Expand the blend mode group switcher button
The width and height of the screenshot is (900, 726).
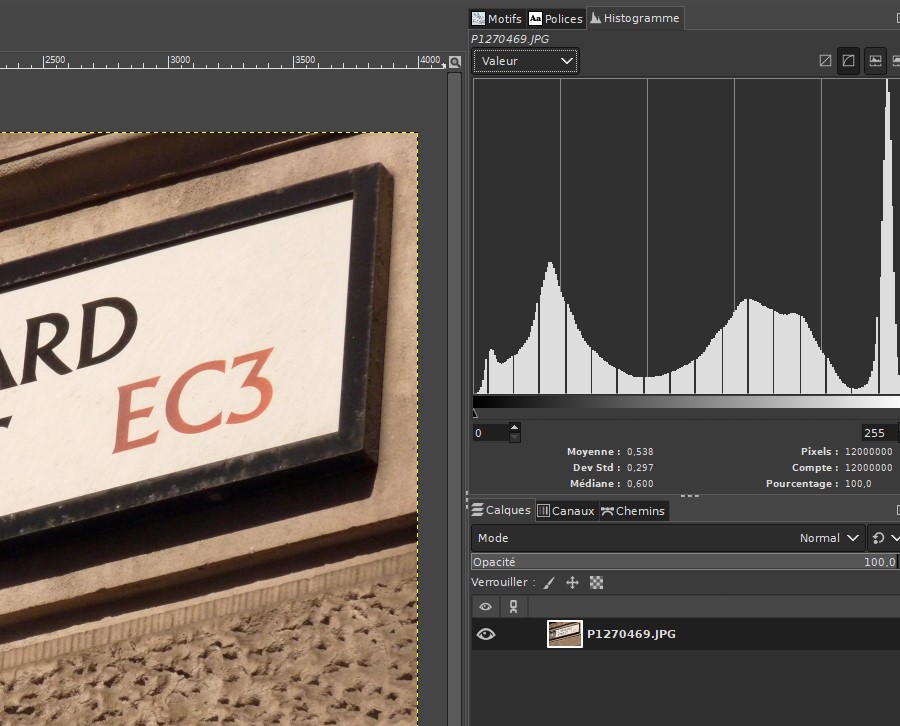tap(883, 538)
